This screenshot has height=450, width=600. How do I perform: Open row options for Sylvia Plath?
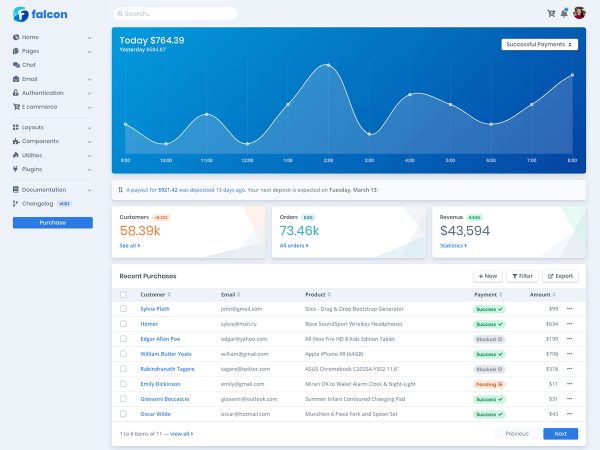coord(570,309)
